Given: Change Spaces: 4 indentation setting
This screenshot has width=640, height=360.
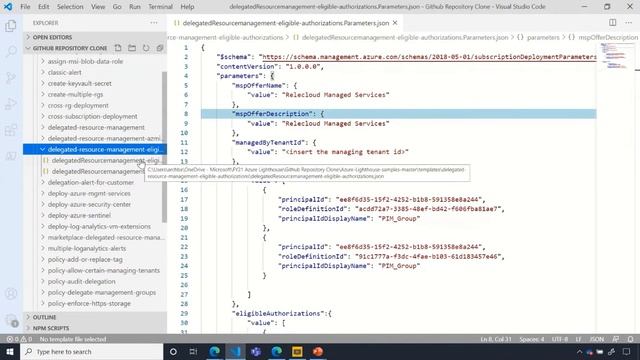Looking at the screenshot, I should (531, 339).
